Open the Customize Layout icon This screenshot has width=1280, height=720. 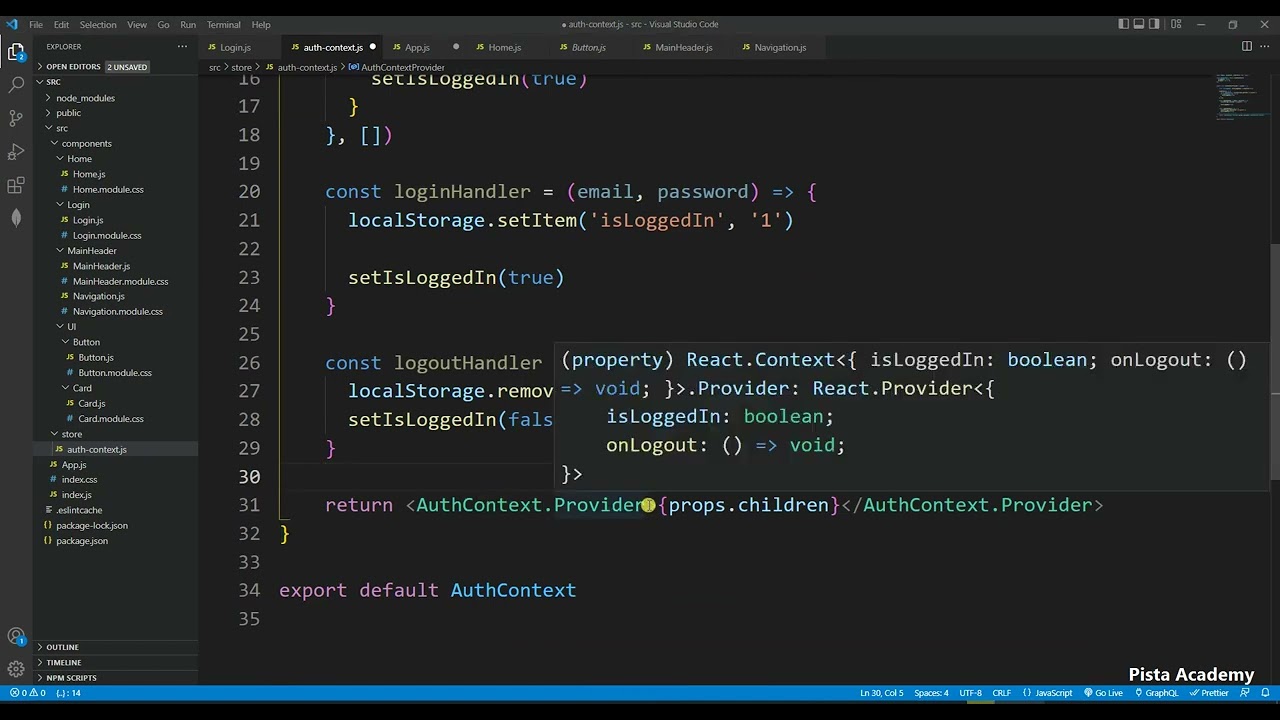[1176, 24]
